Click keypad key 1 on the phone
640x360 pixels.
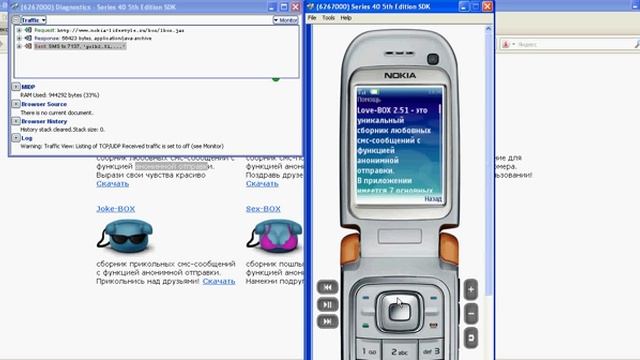(369, 351)
